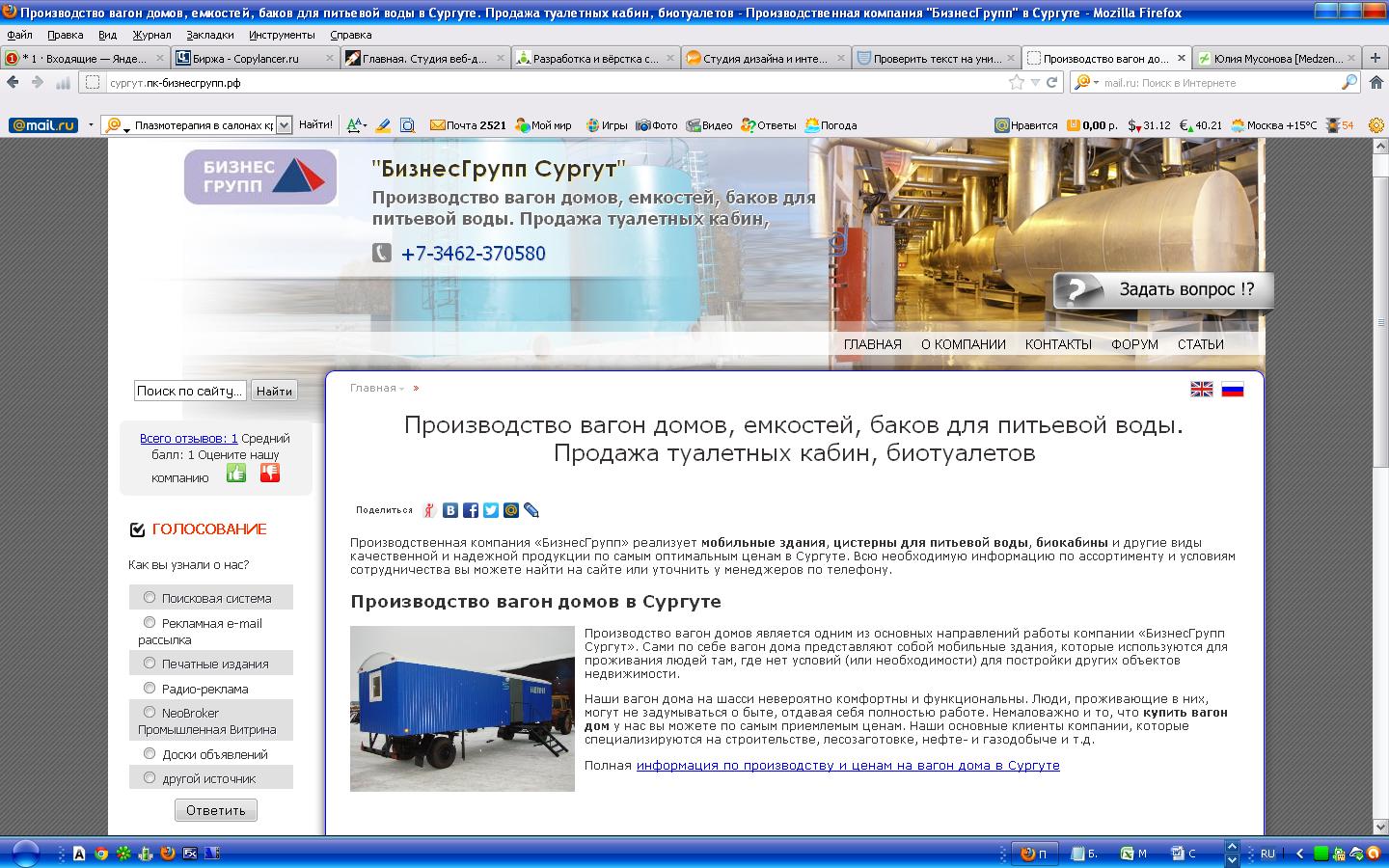1389x868 pixels.
Task: Open the Firefox home page icon
Action: pos(1376,82)
